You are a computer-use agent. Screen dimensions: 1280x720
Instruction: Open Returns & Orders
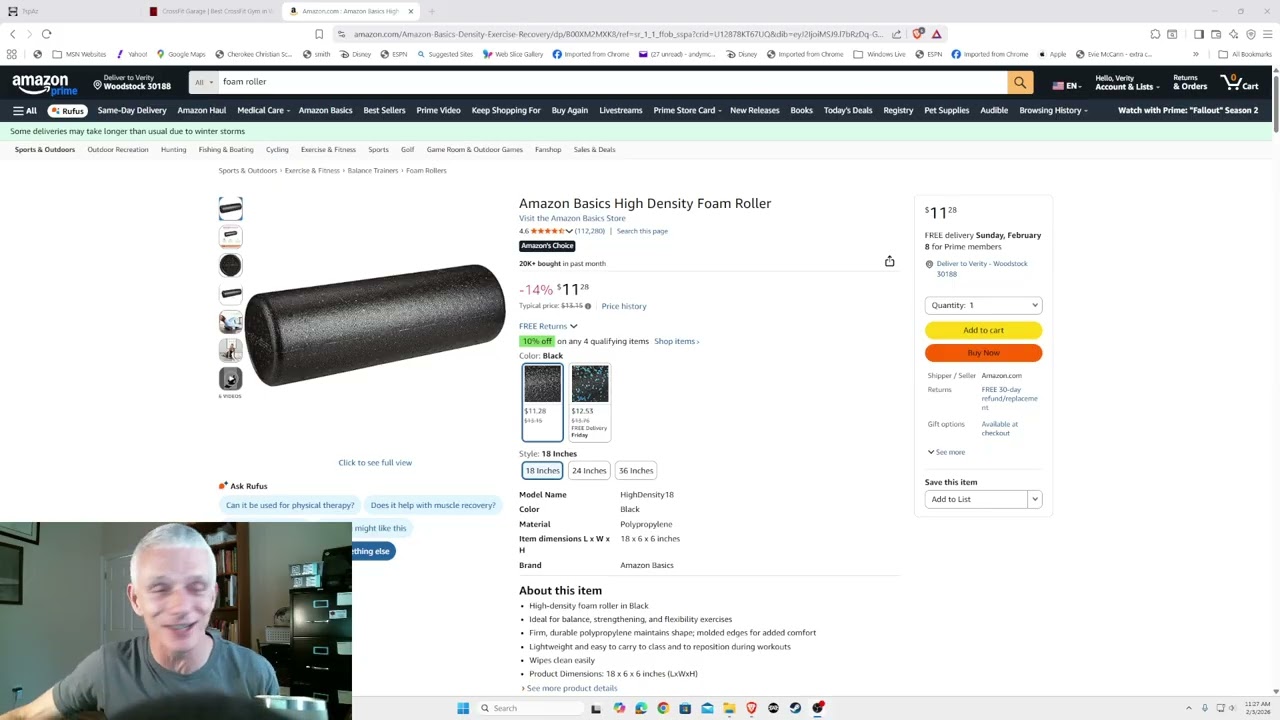(x=1190, y=82)
